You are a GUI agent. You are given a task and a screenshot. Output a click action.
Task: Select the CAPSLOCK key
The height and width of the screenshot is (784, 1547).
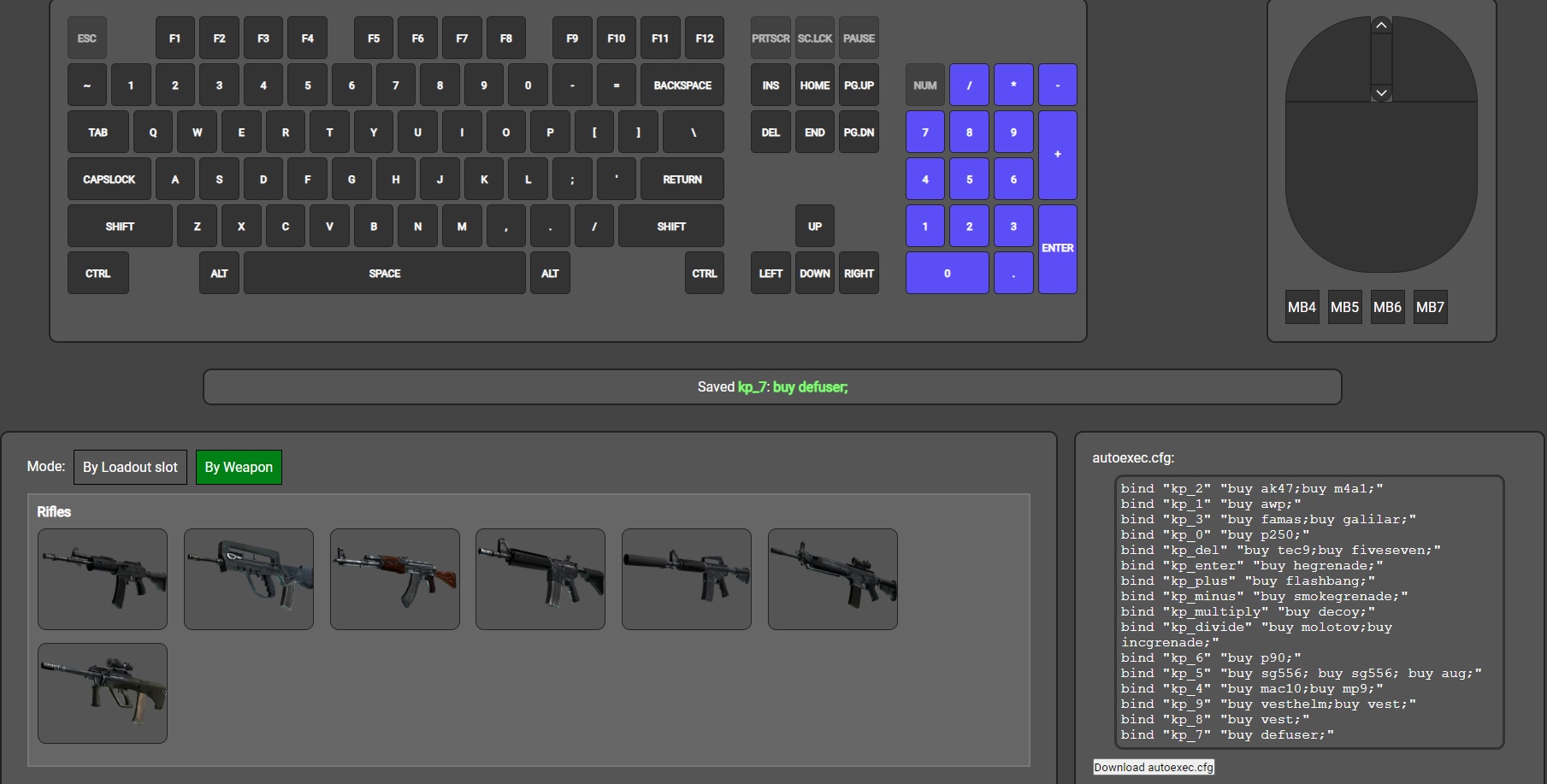[x=109, y=180]
